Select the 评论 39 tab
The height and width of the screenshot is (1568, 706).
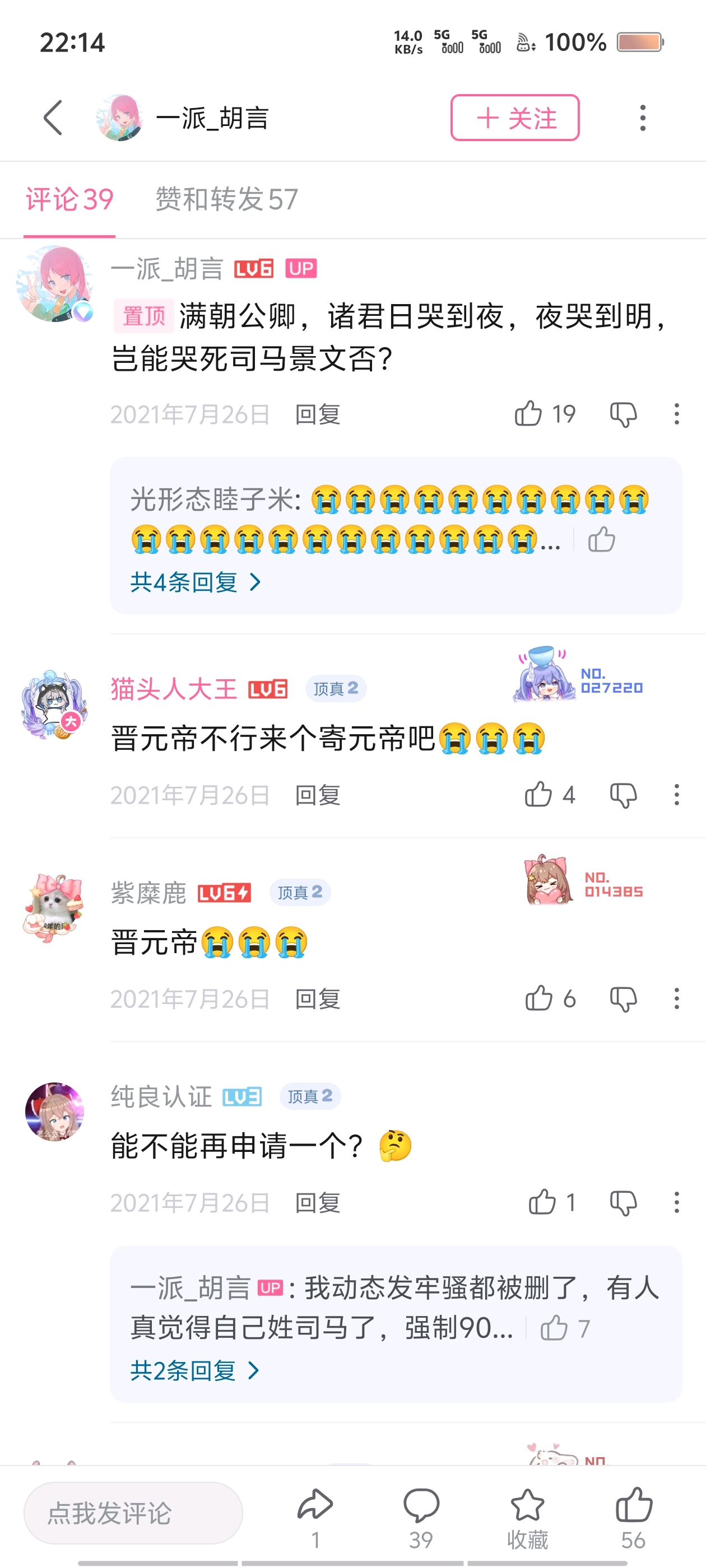69,200
